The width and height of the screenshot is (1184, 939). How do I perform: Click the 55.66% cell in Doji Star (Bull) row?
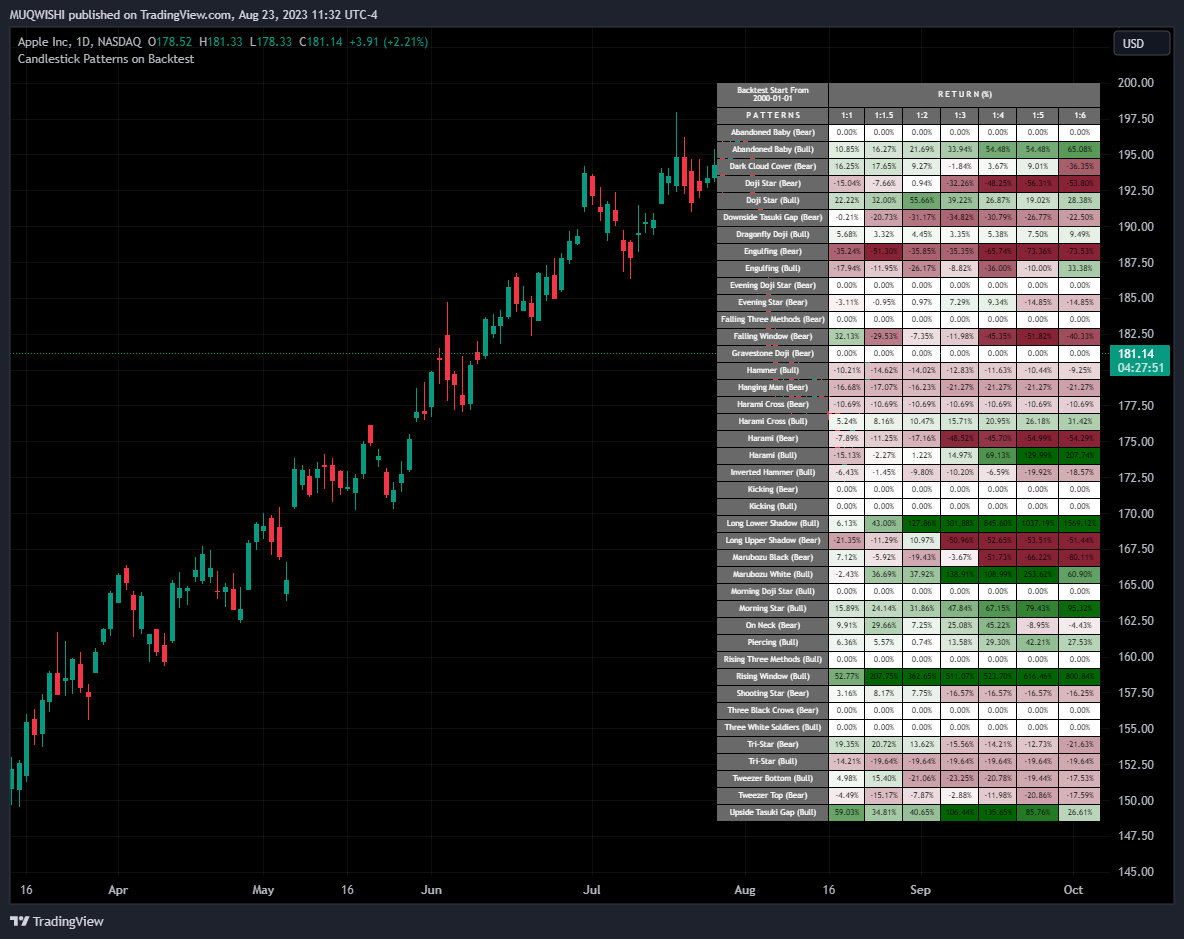tap(921, 200)
